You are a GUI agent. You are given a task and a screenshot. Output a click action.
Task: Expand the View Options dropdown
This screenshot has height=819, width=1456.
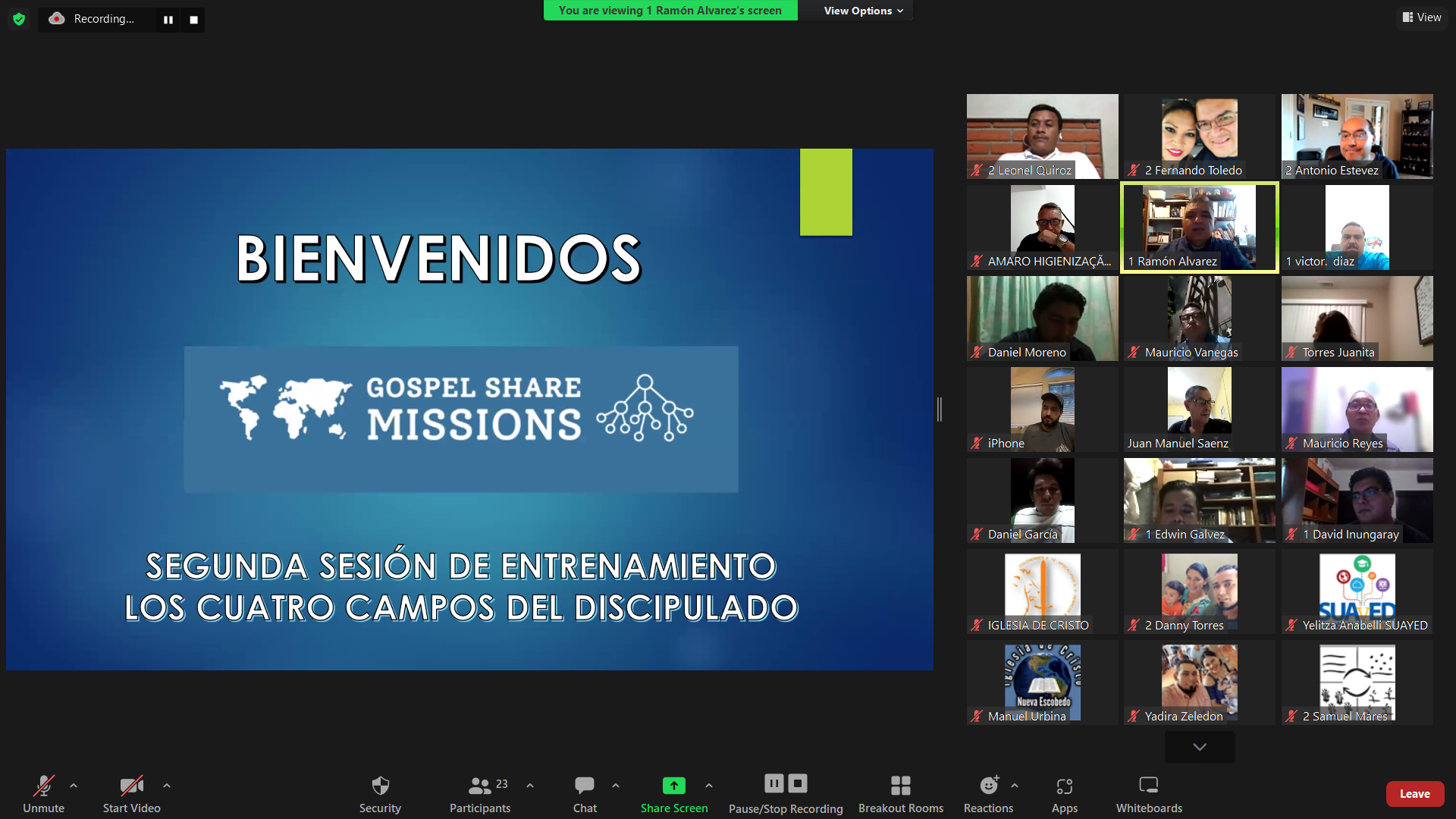[x=863, y=11]
